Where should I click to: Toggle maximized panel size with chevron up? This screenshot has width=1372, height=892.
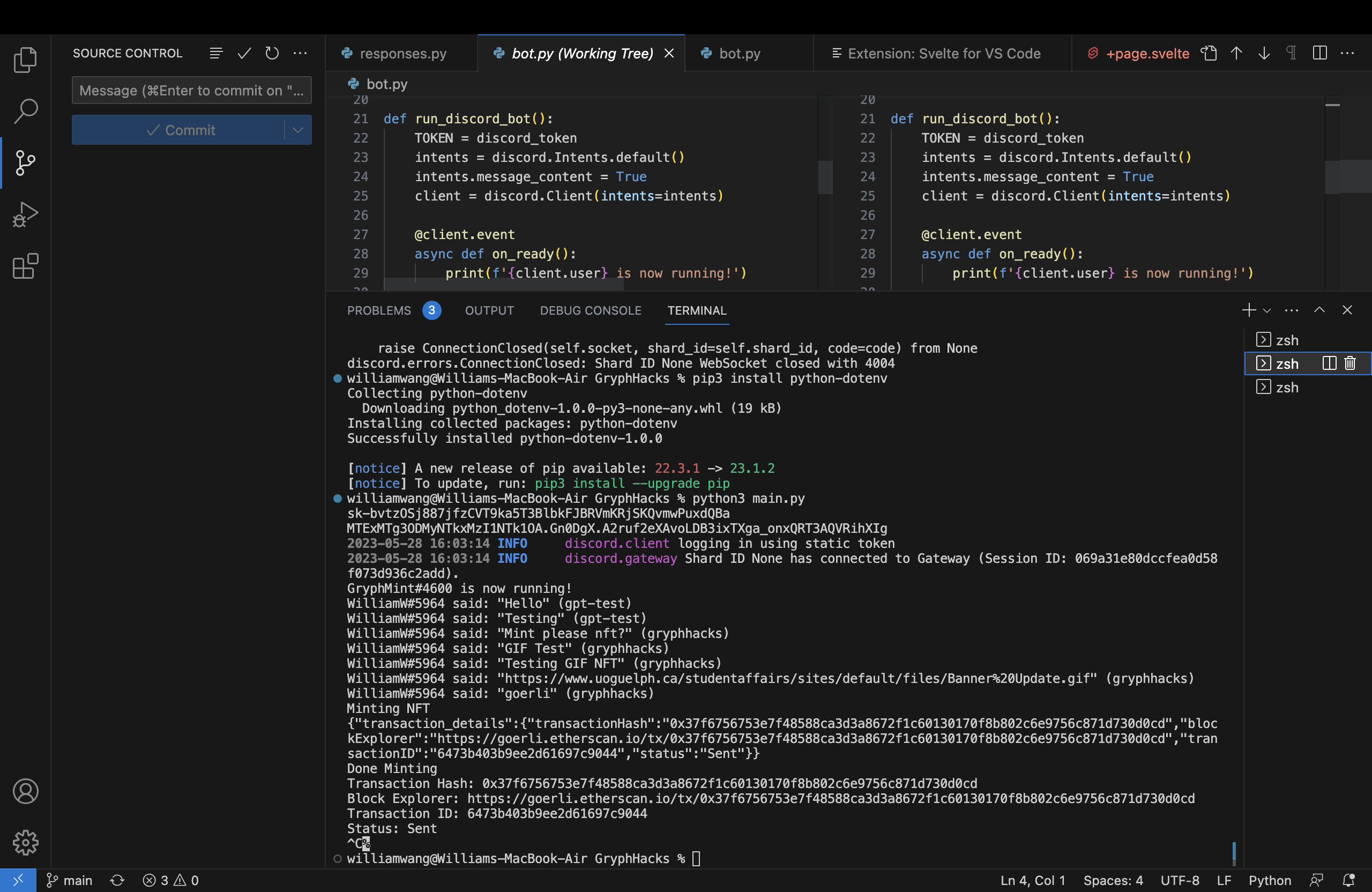click(1319, 310)
